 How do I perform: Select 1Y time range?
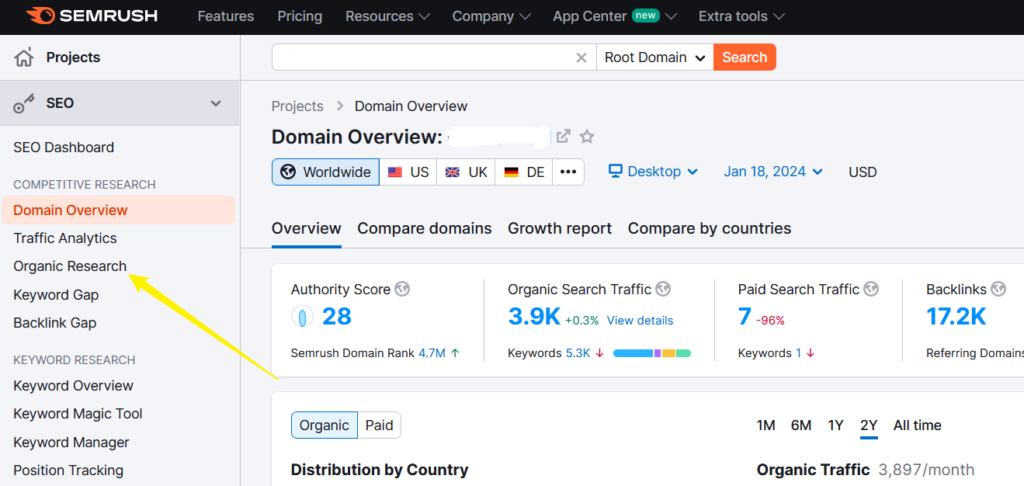(836, 425)
